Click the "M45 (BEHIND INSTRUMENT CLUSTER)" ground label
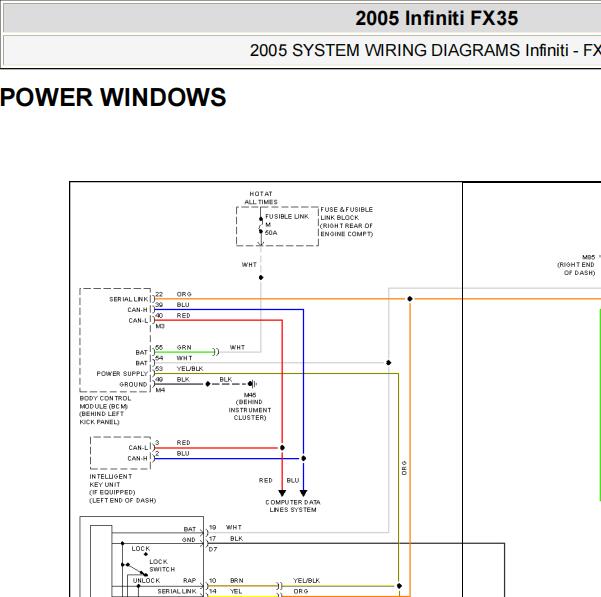The image size is (601, 597). (250, 406)
